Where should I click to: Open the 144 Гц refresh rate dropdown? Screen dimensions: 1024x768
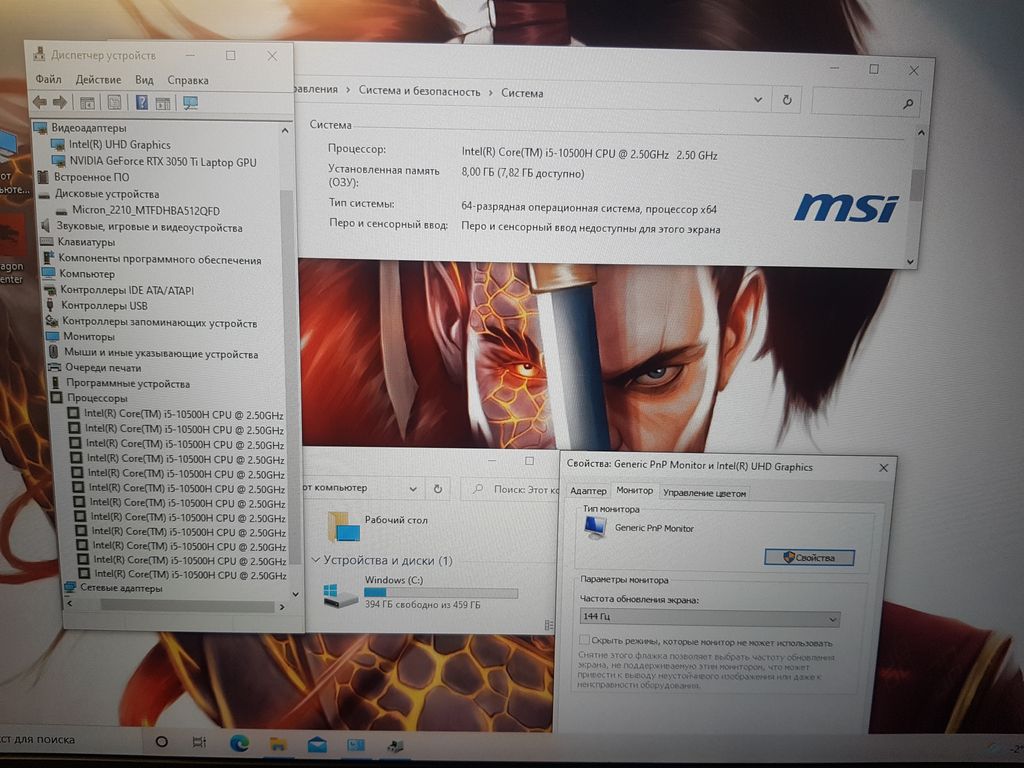point(709,617)
